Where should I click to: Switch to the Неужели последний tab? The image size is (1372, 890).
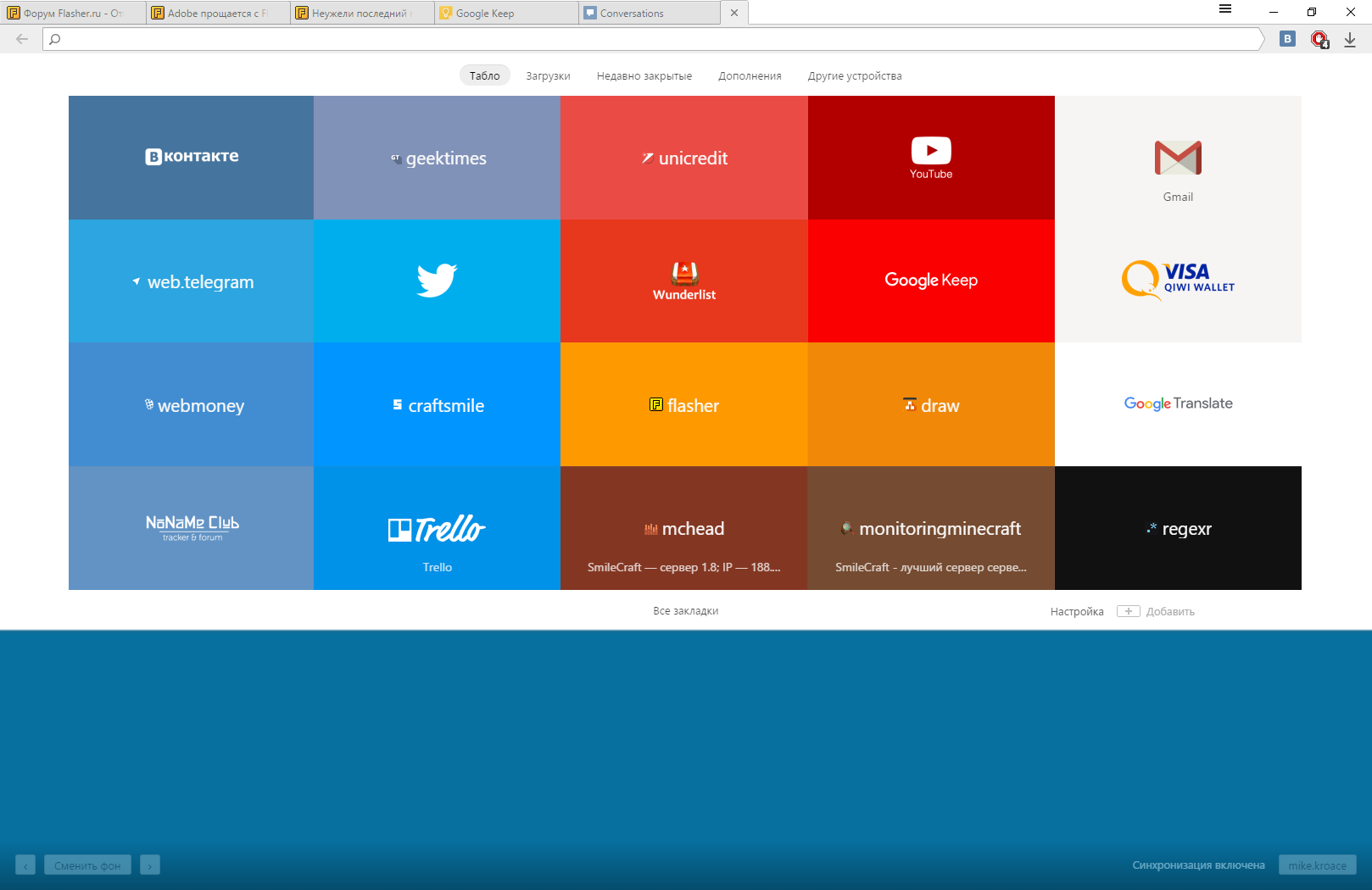click(x=362, y=13)
